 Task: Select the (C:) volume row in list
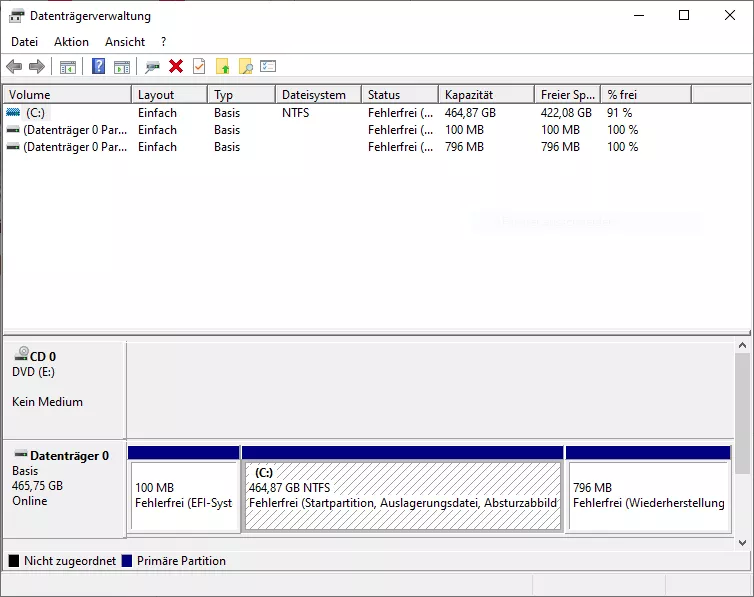(x=36, y=113)
